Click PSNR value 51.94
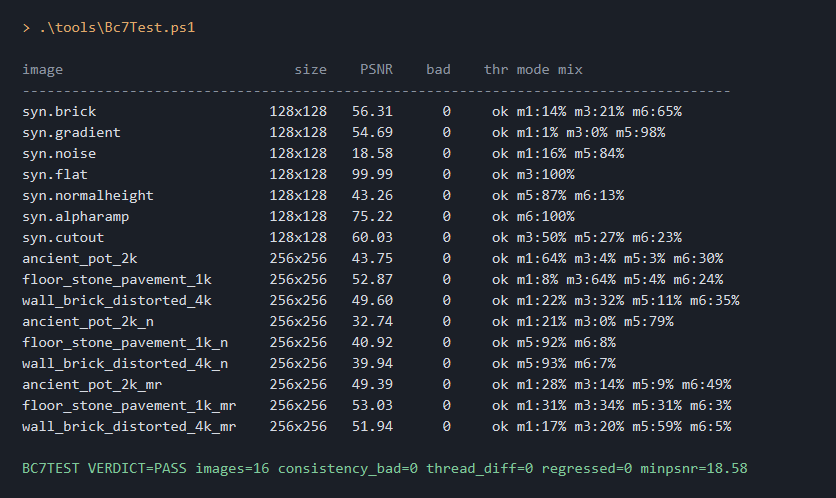 [372, 427]
